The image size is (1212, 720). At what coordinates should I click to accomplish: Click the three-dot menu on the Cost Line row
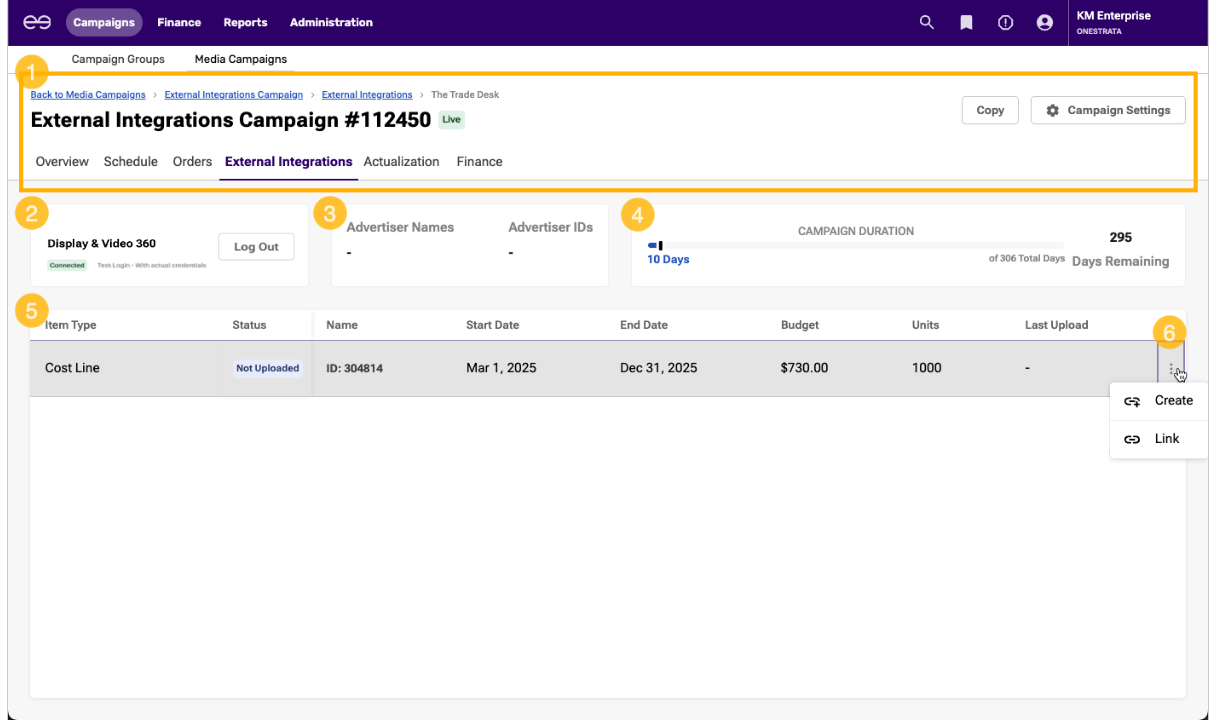1171,369
